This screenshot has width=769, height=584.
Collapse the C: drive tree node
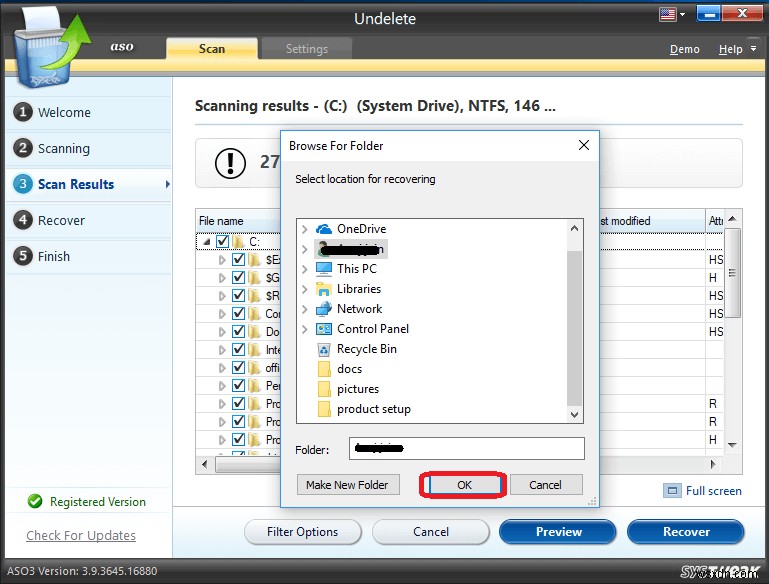(x=207, y=242)
